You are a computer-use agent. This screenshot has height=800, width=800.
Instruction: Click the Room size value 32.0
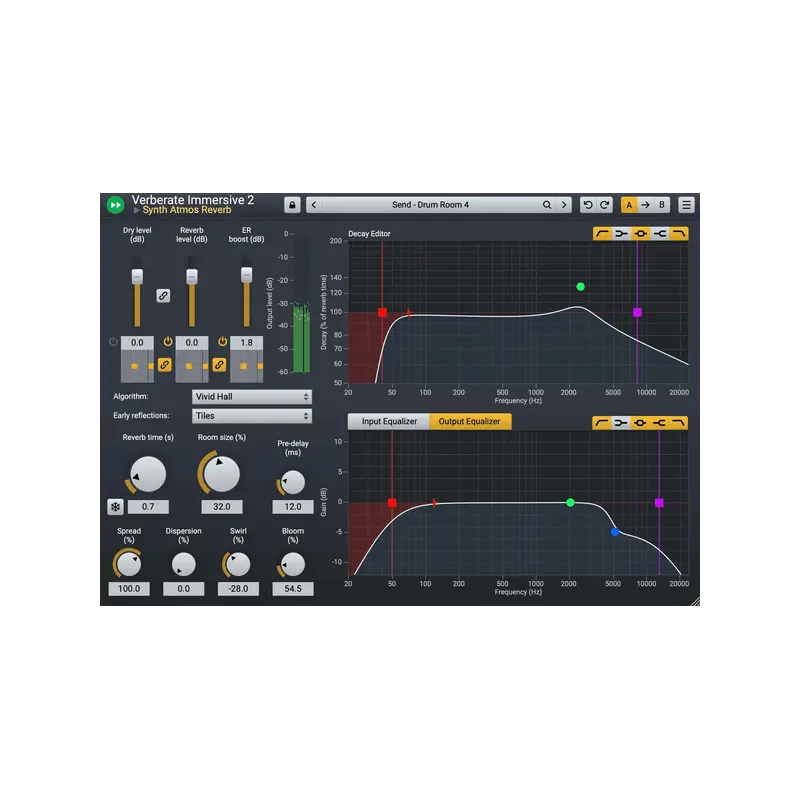coord(221,507)
